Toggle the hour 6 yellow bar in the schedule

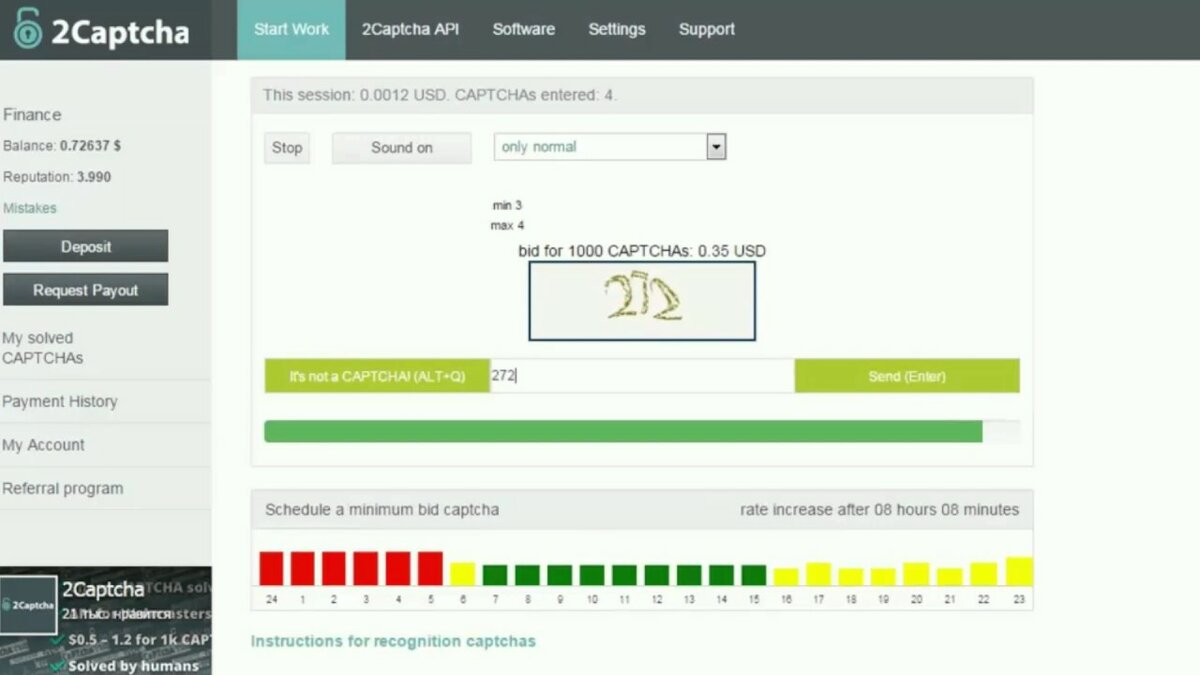point(462,573)
